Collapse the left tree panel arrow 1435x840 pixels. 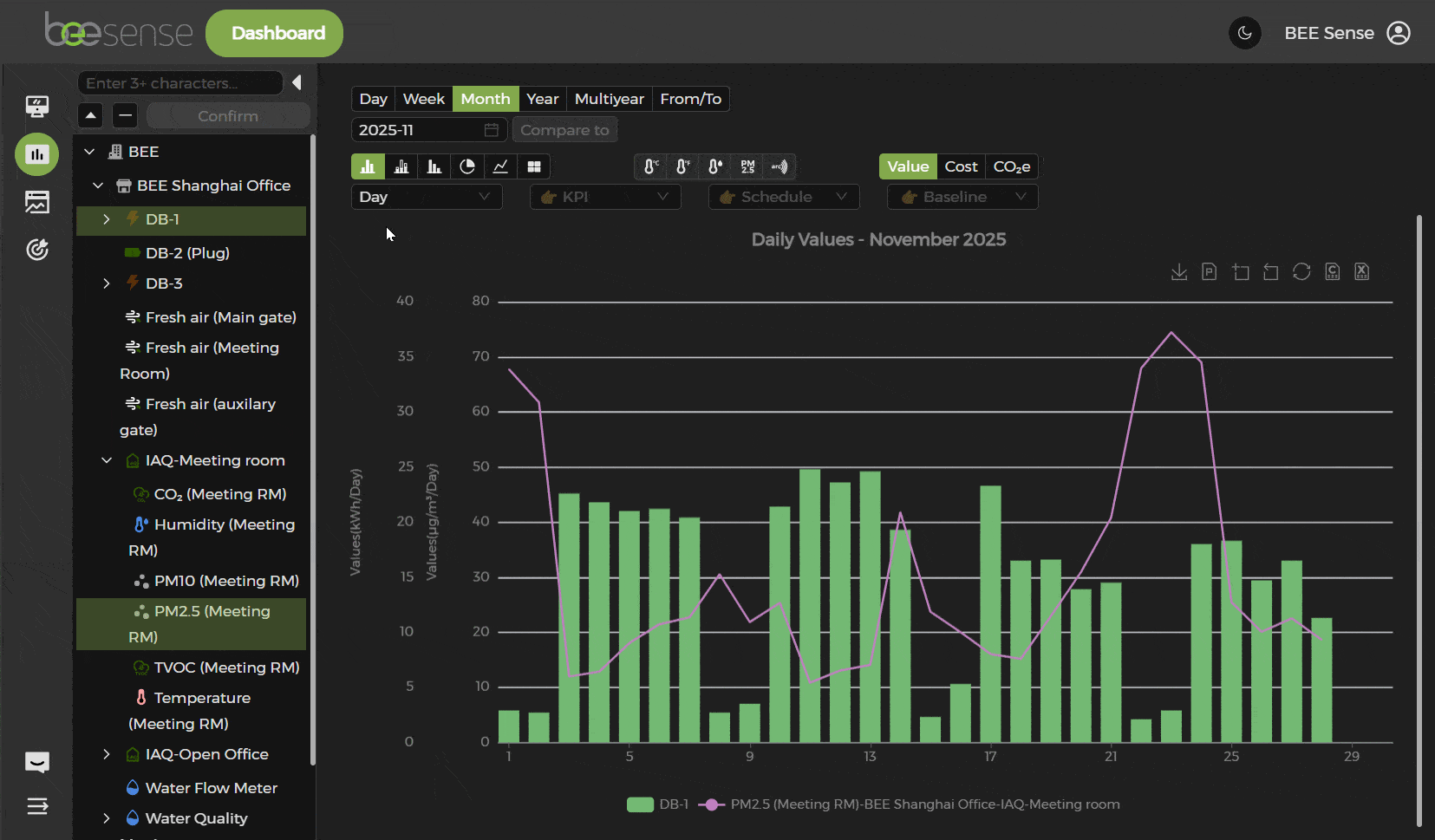297,82
